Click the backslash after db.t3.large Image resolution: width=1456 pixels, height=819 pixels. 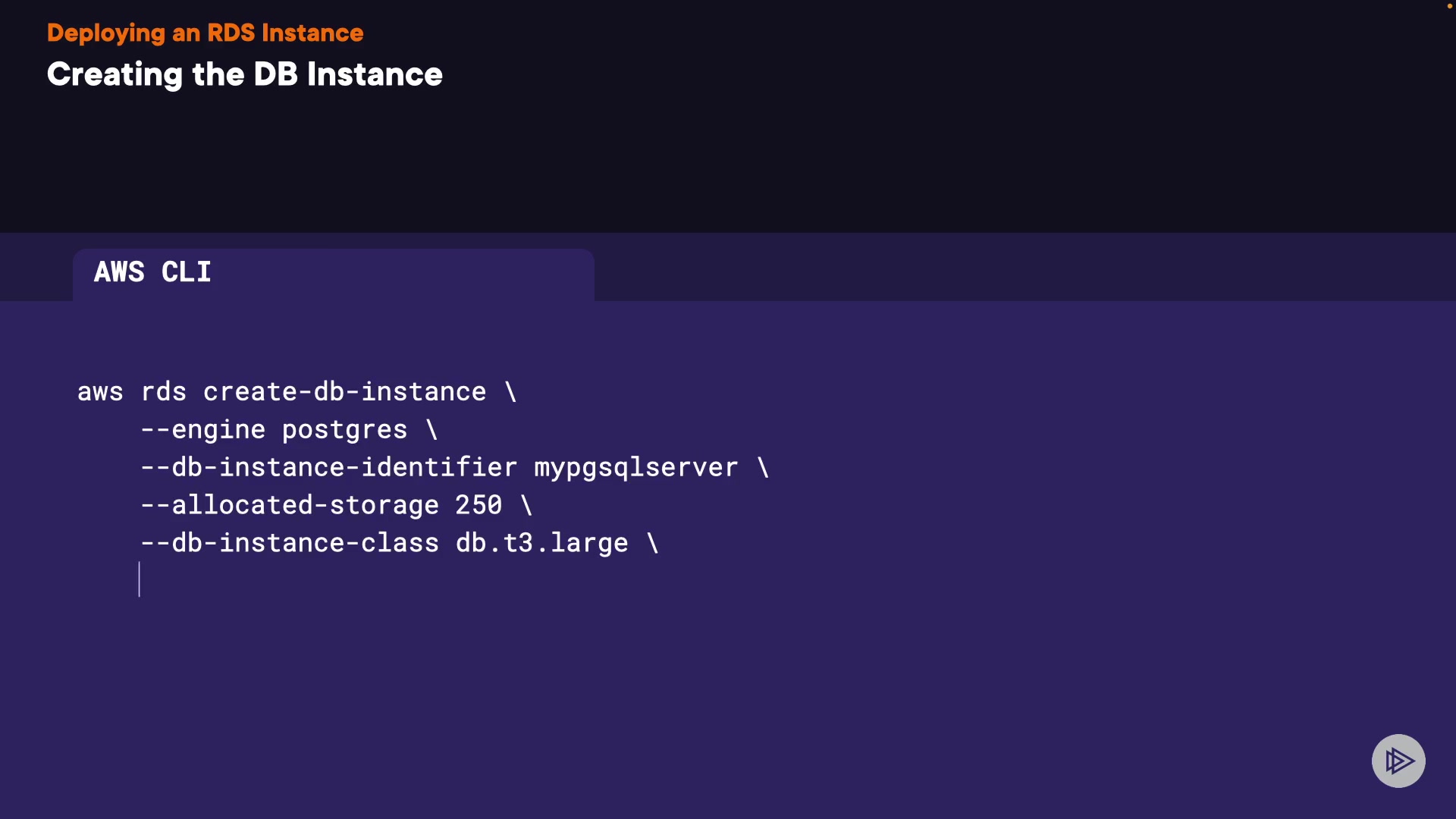[653, 544]
